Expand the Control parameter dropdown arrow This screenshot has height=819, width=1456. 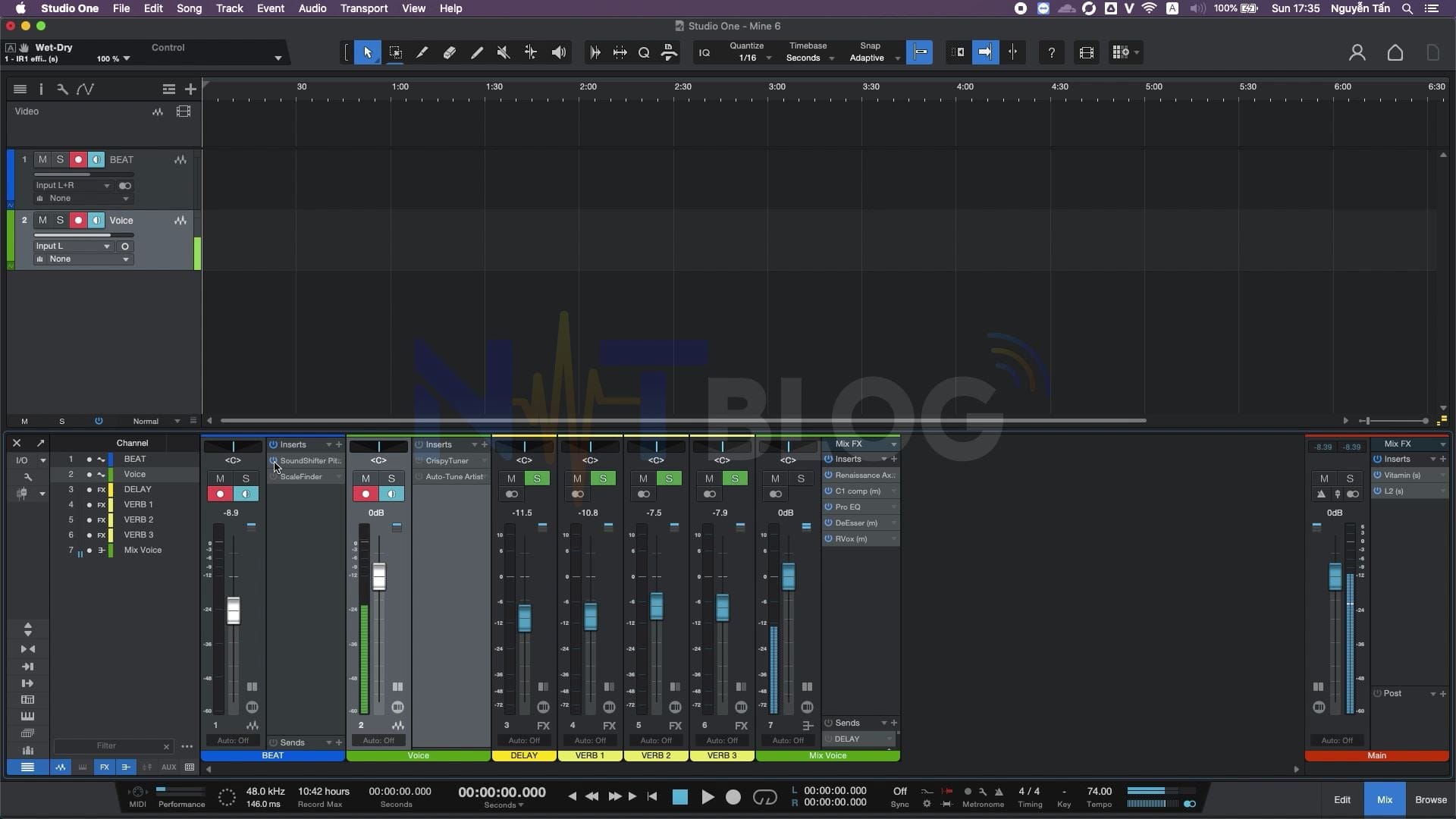pos(278,58)
